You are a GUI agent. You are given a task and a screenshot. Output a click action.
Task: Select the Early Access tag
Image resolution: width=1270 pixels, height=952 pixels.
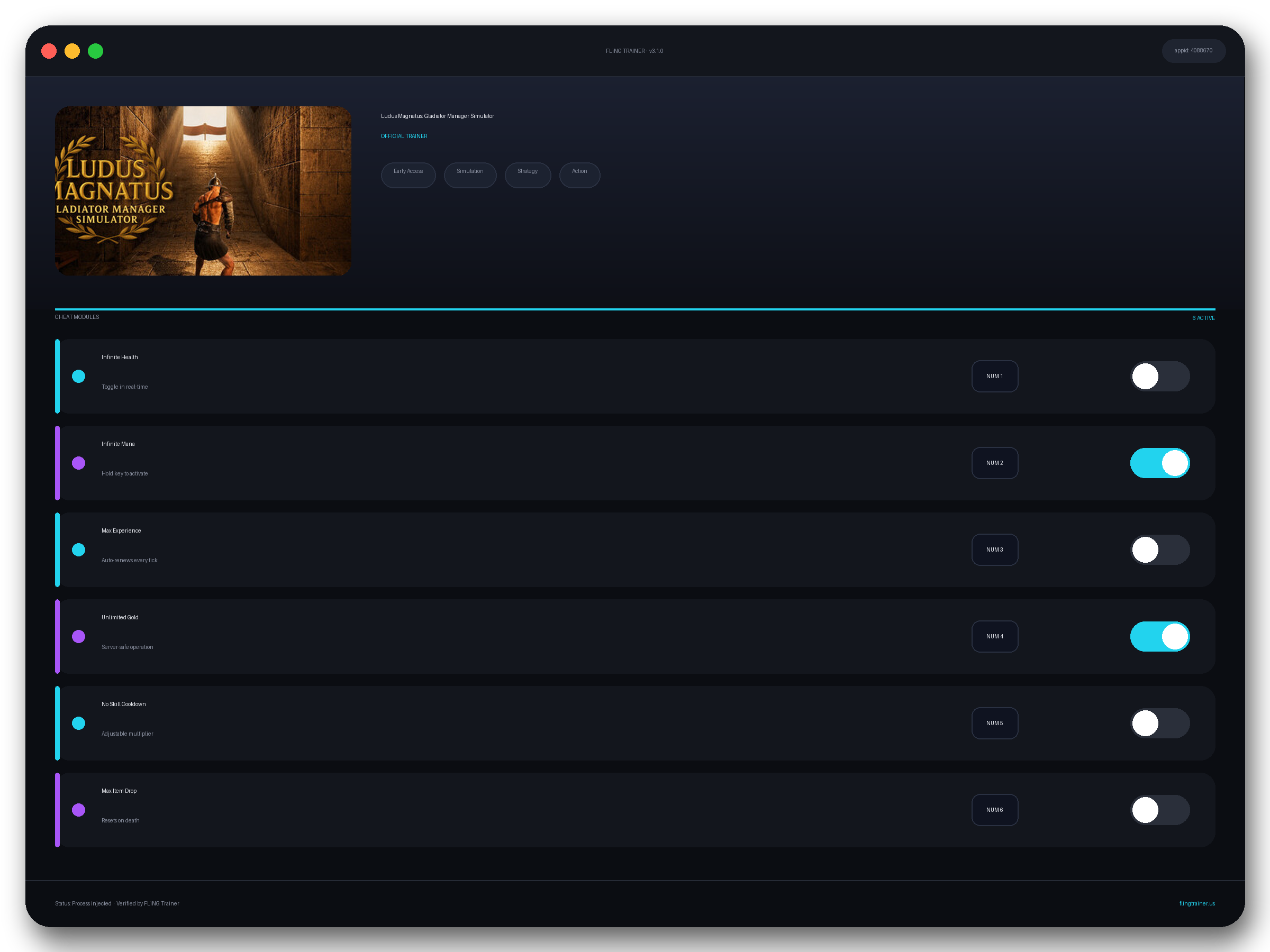[x=408, y=175]
